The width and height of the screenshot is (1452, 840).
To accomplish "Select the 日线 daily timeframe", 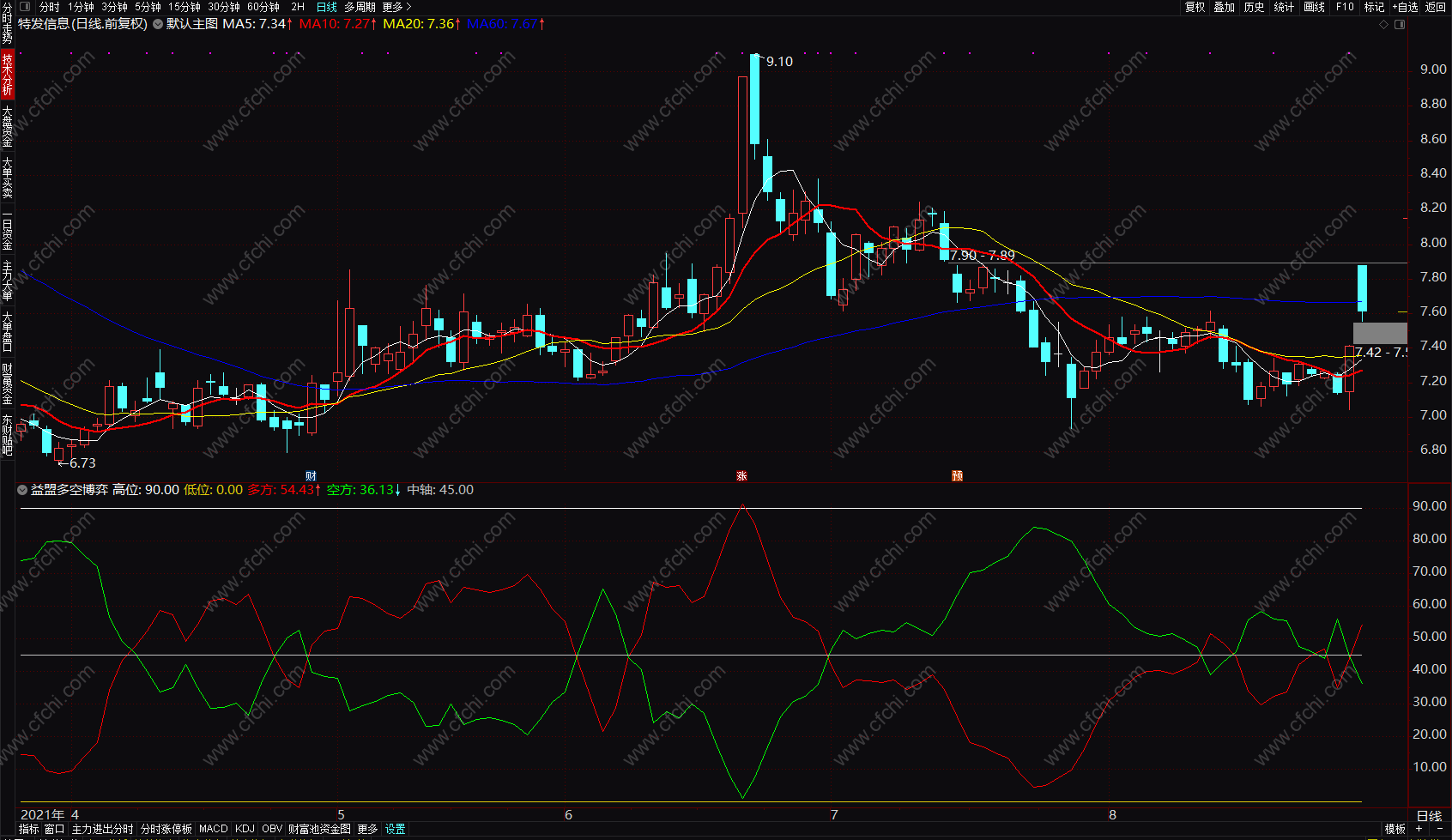I will [327, 7].
